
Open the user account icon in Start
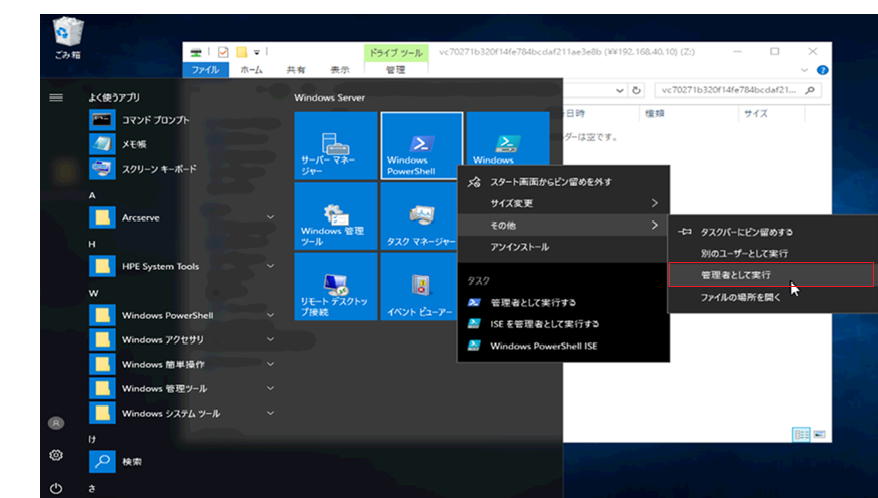56,423
